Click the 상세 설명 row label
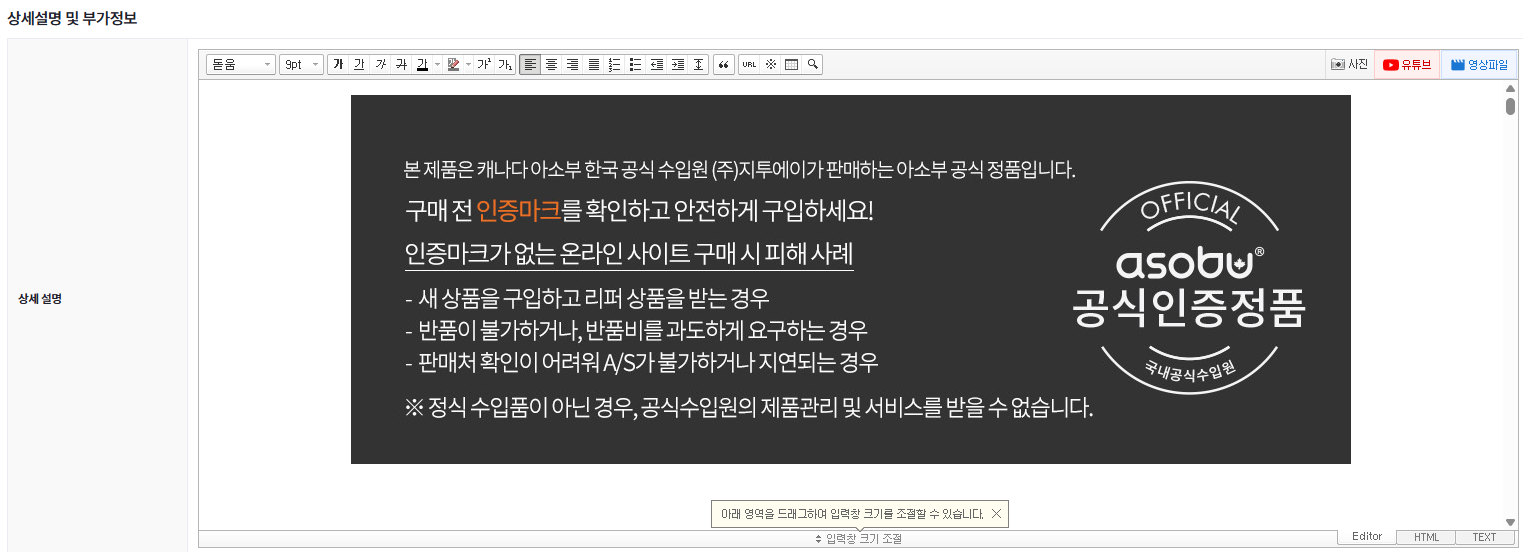The height and width of the screenshot is (552, 1523). (x=40, y=298)
